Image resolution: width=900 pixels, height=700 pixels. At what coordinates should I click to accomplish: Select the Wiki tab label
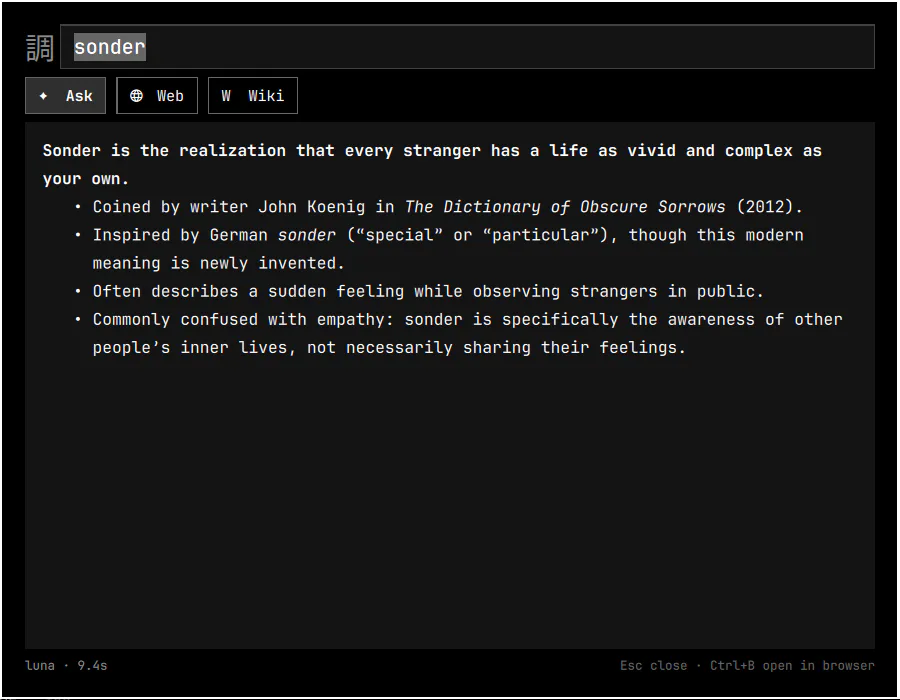point(266,96)
